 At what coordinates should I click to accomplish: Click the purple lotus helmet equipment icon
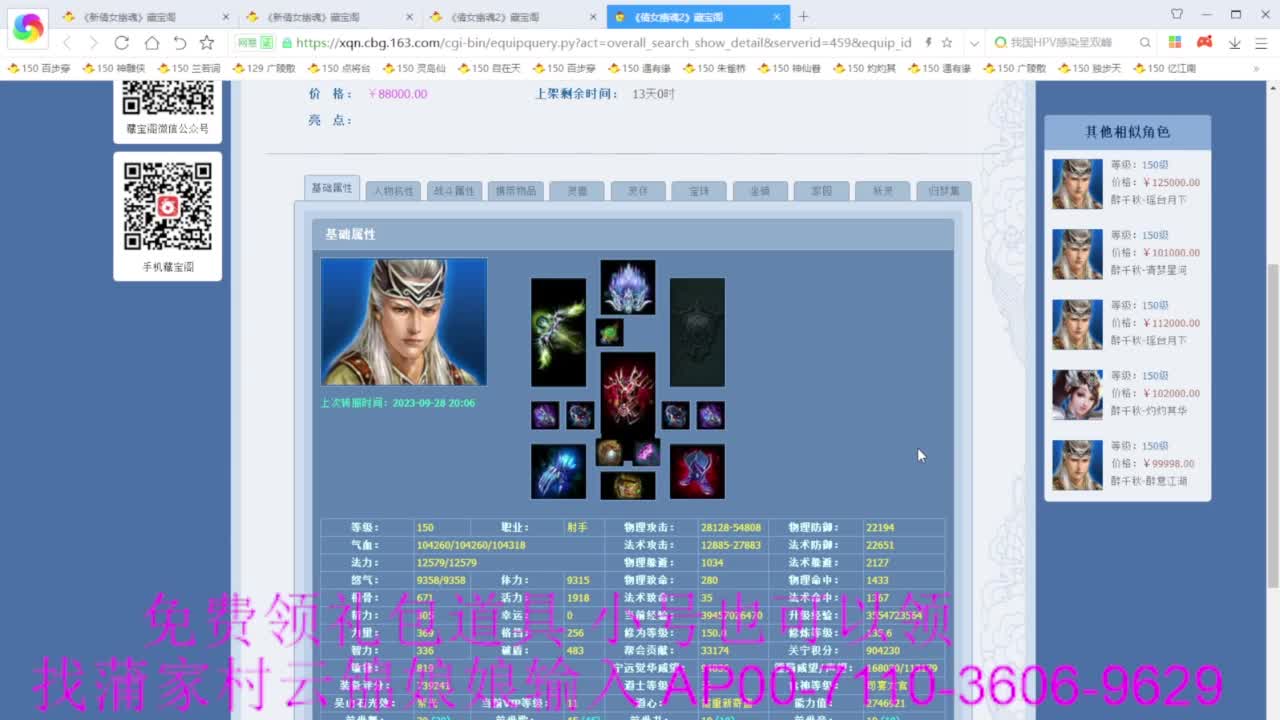pos(628,287)
